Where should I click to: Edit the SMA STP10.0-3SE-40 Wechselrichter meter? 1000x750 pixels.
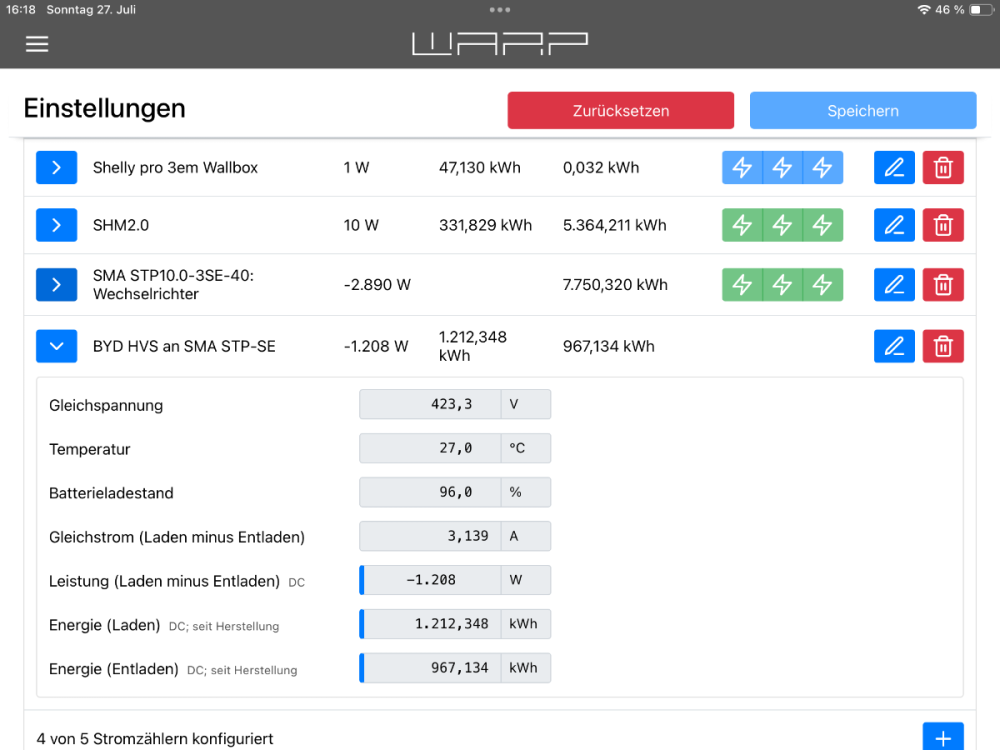tap(894, 285)
